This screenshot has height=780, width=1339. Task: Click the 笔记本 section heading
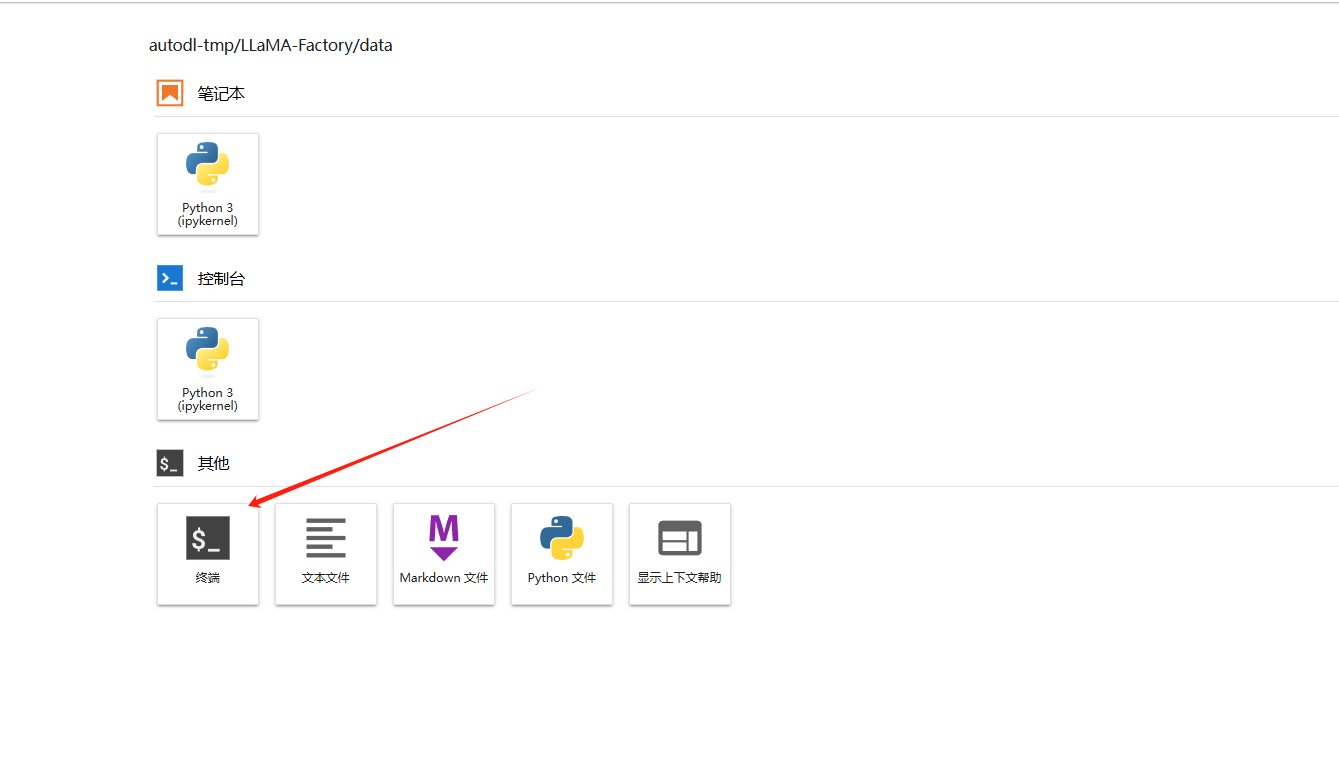[x=221, y=93]
